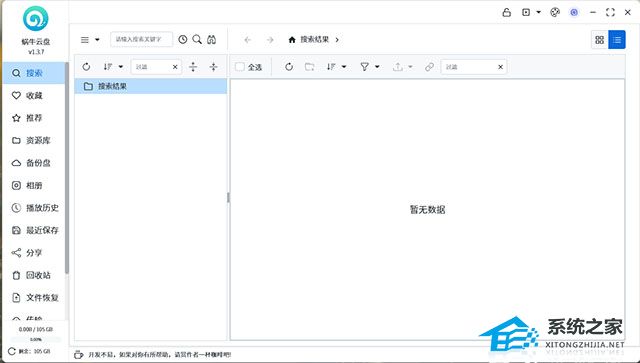The height and width of the screenshot is (363, 640).
Task: Open the 资源库 resource library
Action: tap(33, 140)
